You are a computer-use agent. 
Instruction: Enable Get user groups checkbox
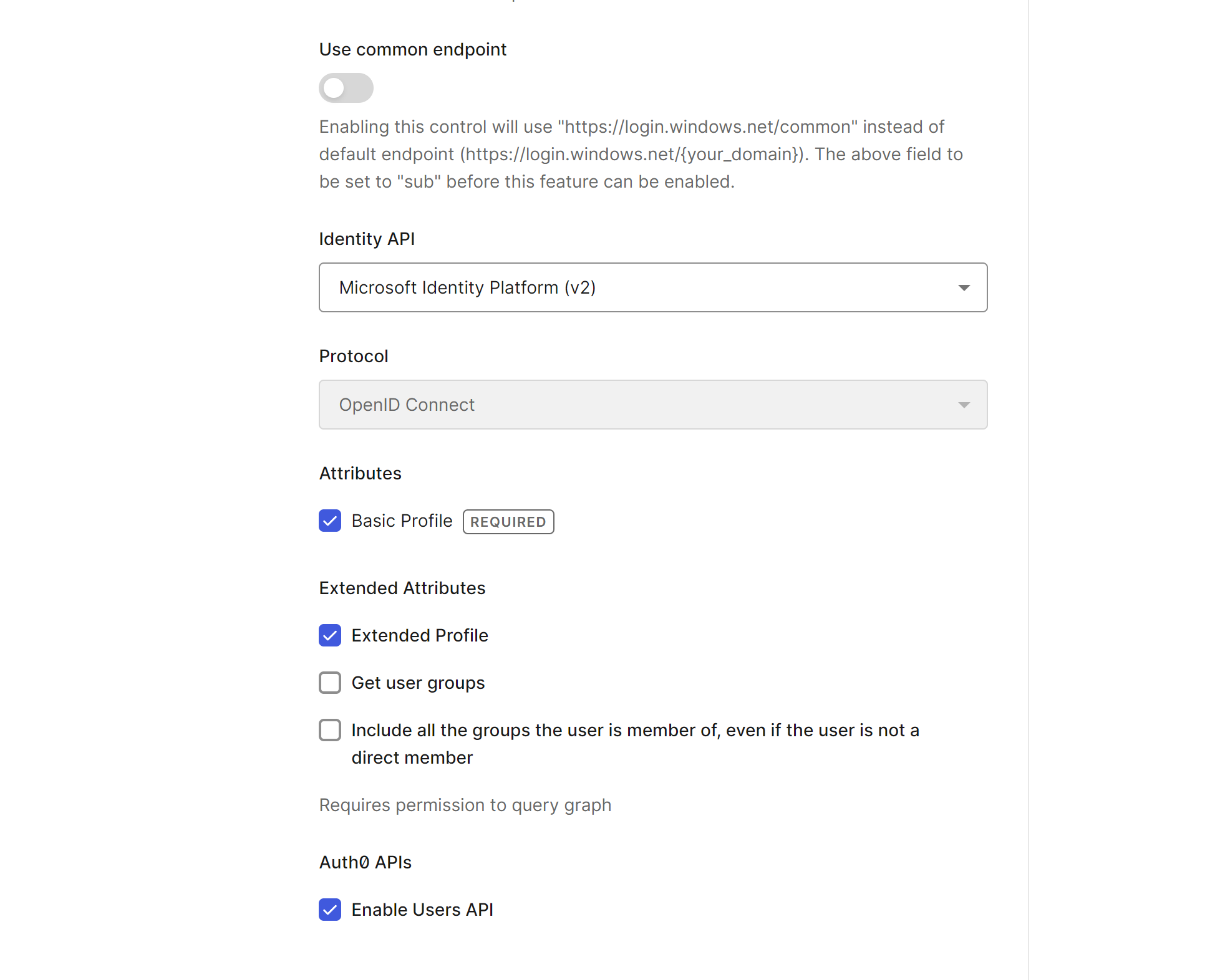coord(330,683)
